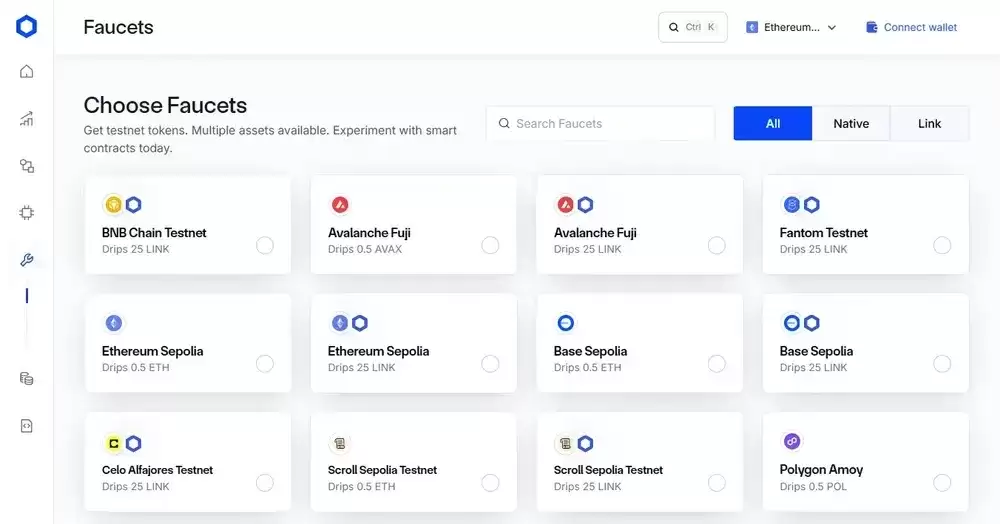The width and height of the screenshot is (1000, 524).
Task: Select Ethereum Sepolia 0.5 ETH radio button
Action: pyautogui.click(x=265, y=364)
